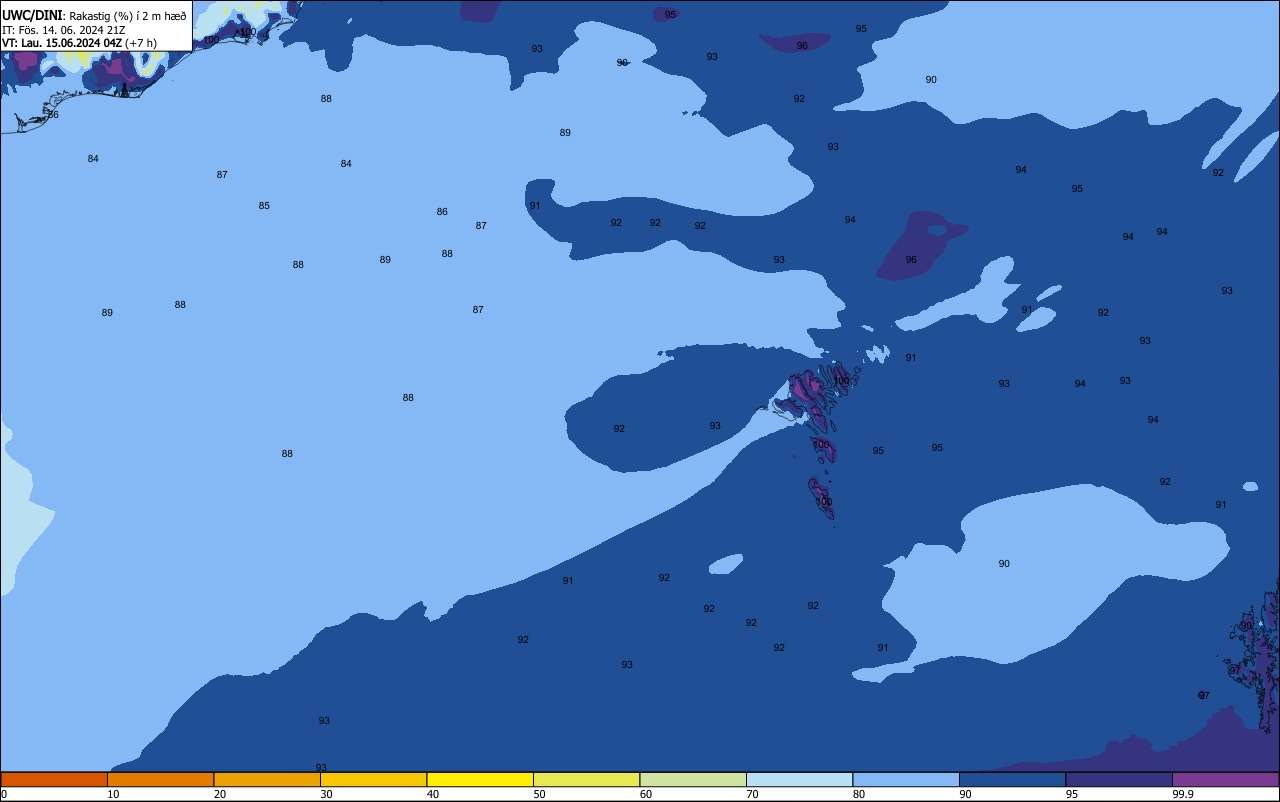This screenshot has height=802, width=1280.
Task: Click the legend tick label '99.9'
Action: (x=1183, y=794)
